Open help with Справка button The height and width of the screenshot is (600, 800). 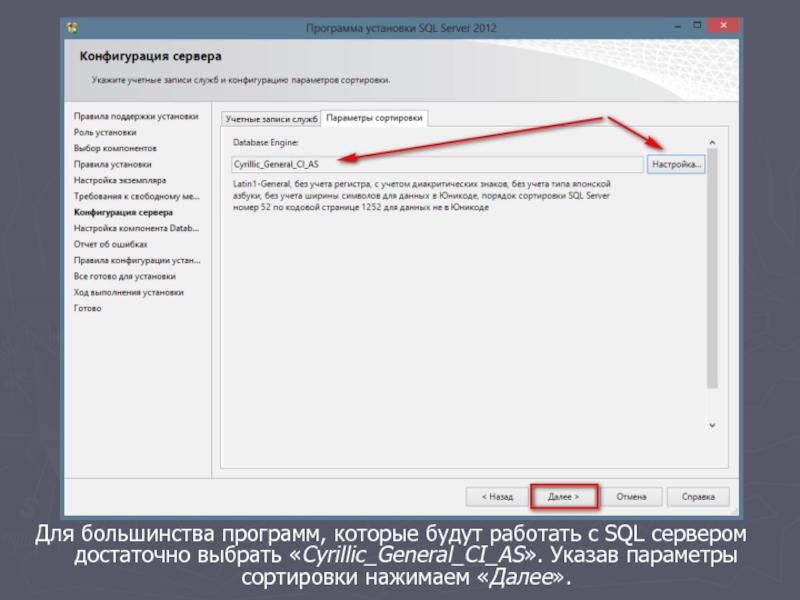pyautogui.click(x=698, y=496)
